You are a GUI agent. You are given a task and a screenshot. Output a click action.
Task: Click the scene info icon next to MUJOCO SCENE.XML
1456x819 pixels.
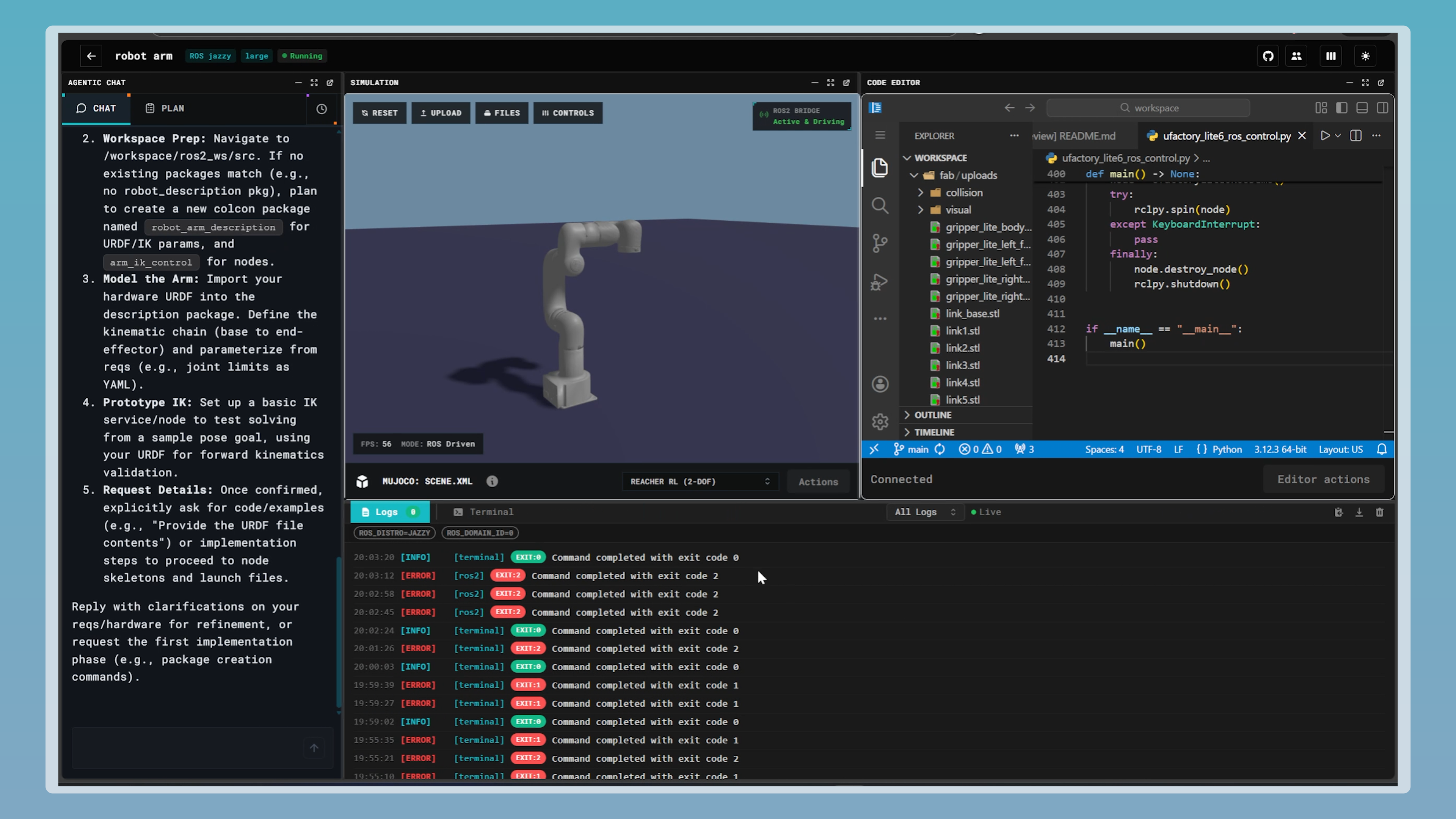tap(492, 481)
